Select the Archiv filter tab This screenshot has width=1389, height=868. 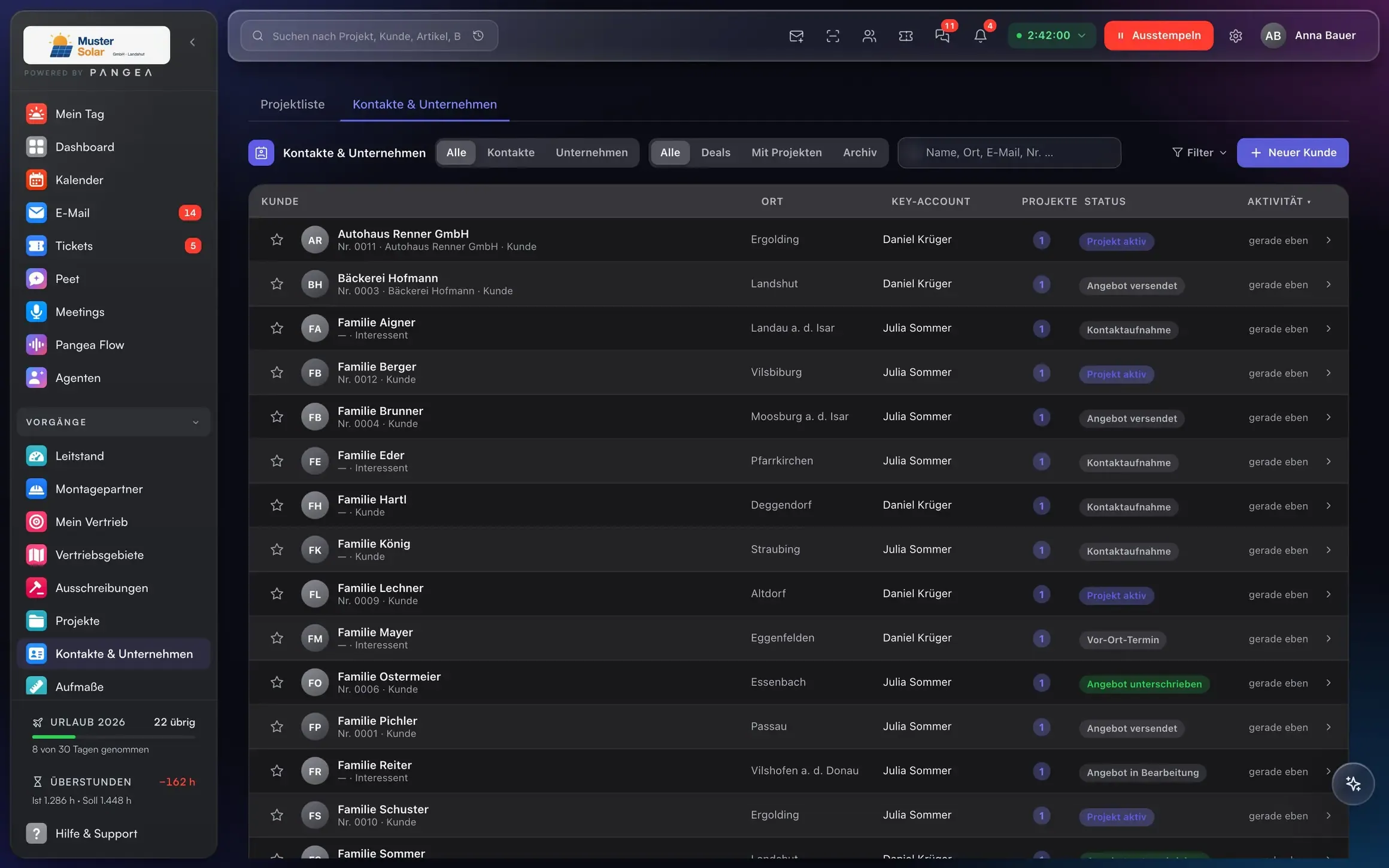click(x=860, y=153)
